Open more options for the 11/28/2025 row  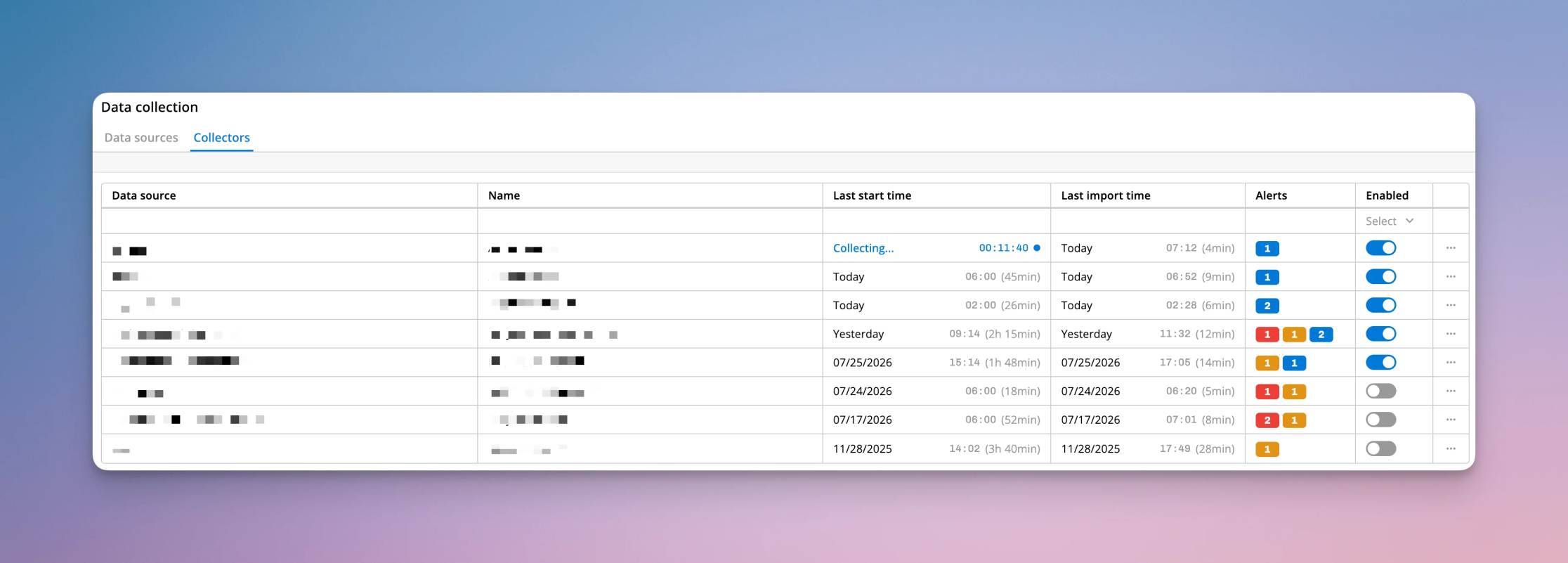[x=1451, y=448]
